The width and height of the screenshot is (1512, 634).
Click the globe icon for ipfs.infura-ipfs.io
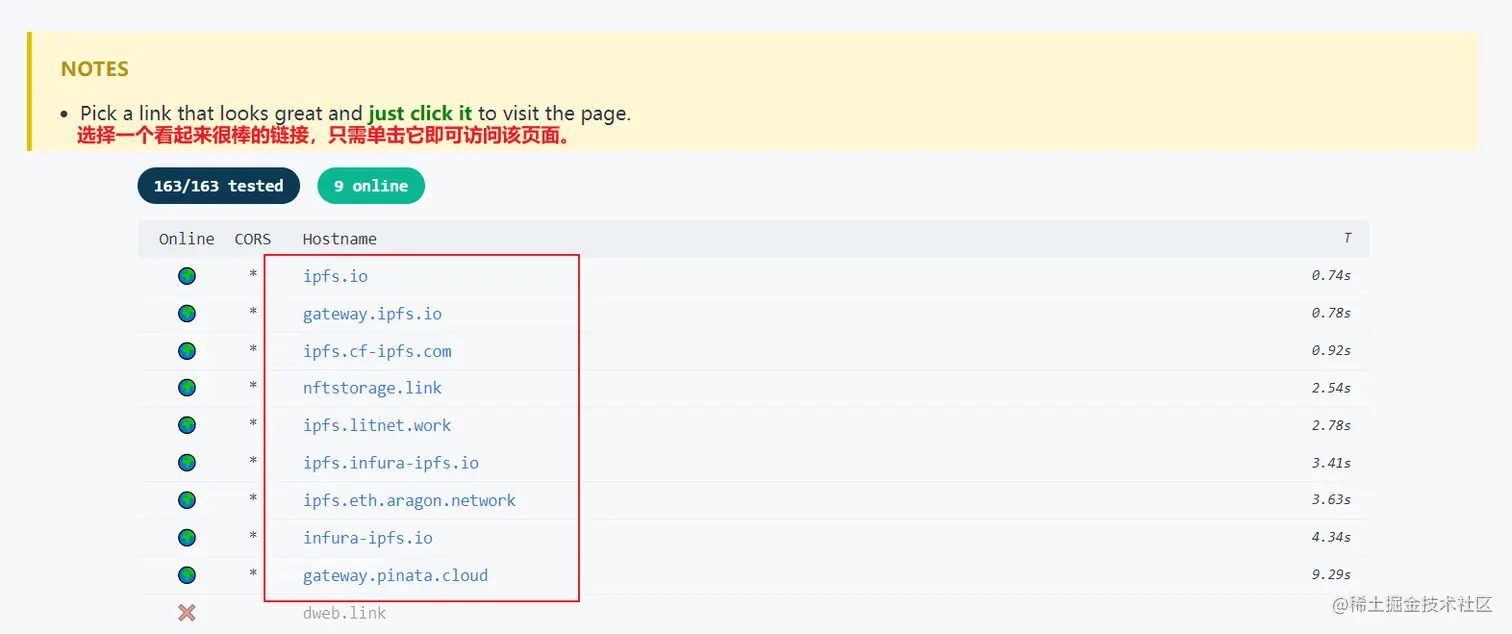(x=187, y=463)
